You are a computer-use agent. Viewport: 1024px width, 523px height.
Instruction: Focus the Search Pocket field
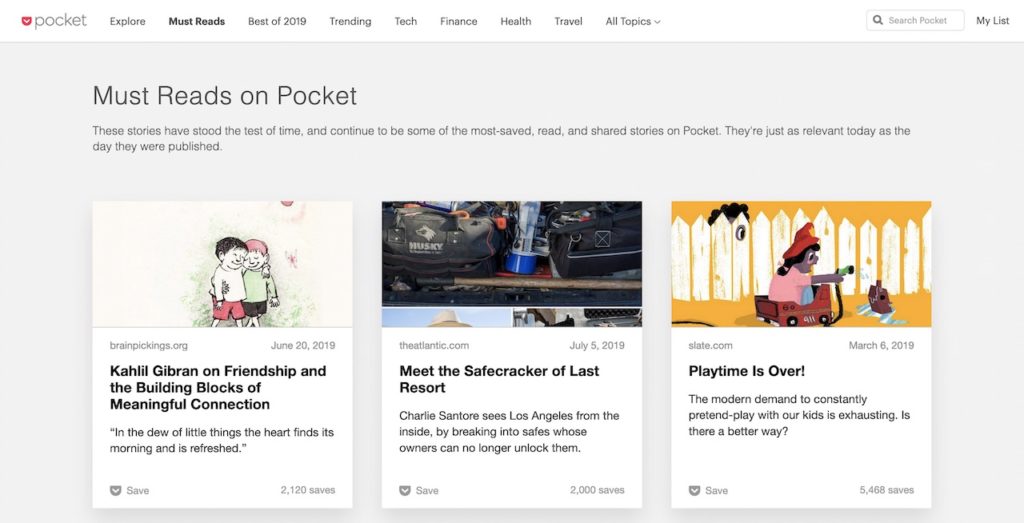coord(922,20)
